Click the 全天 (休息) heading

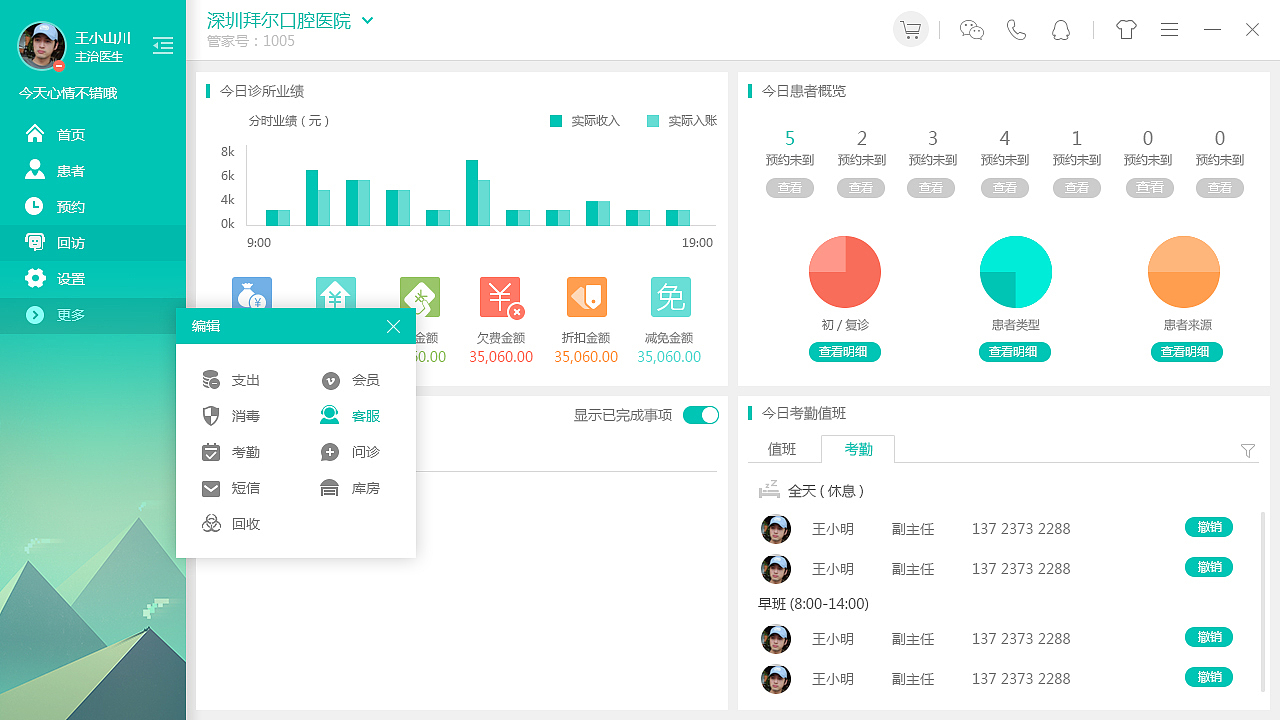(x=826, y=491)
